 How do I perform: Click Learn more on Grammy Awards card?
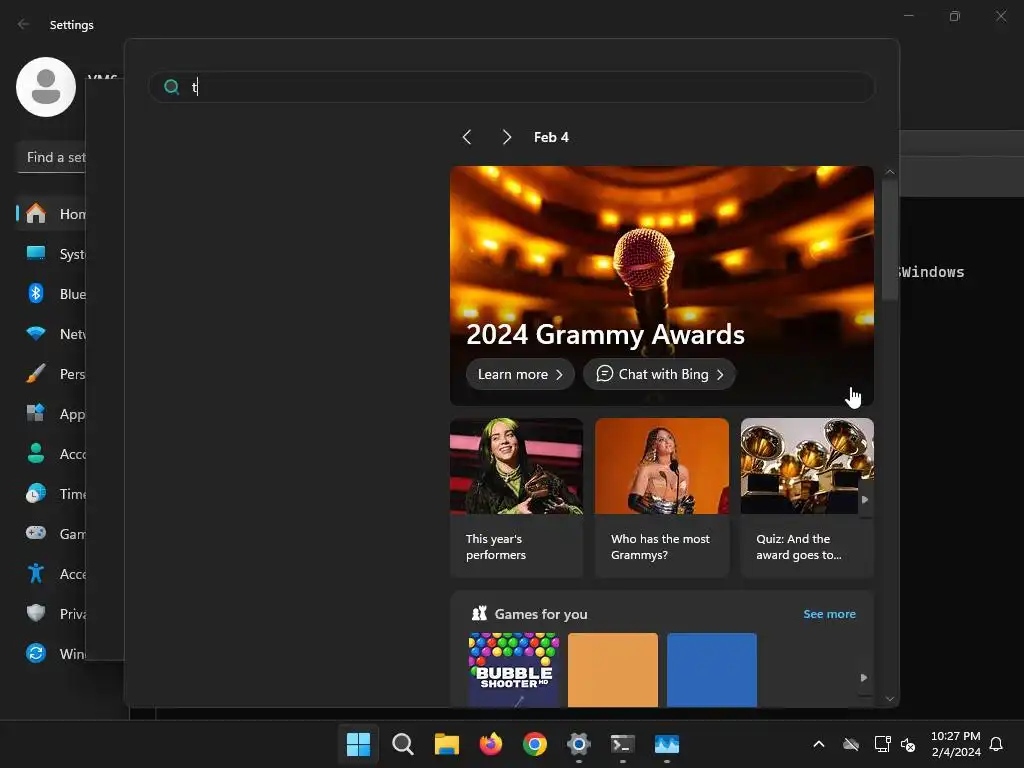click(520, 374)
